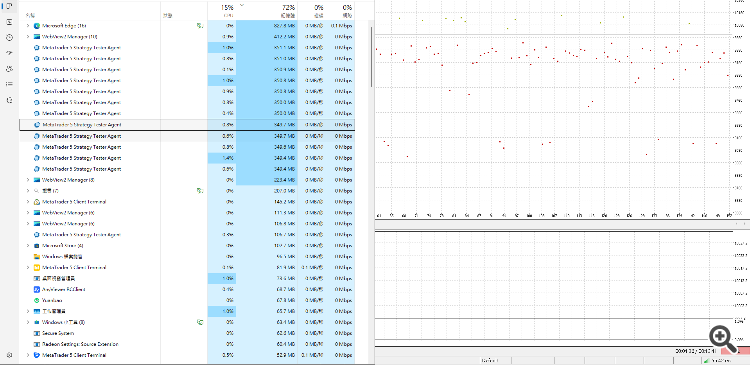Open the Details list sidebar icon

[9, 84]
